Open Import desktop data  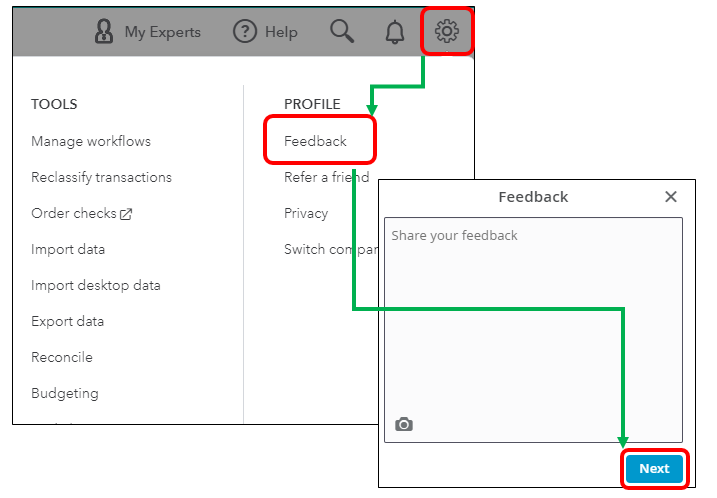tap(96, 285)
